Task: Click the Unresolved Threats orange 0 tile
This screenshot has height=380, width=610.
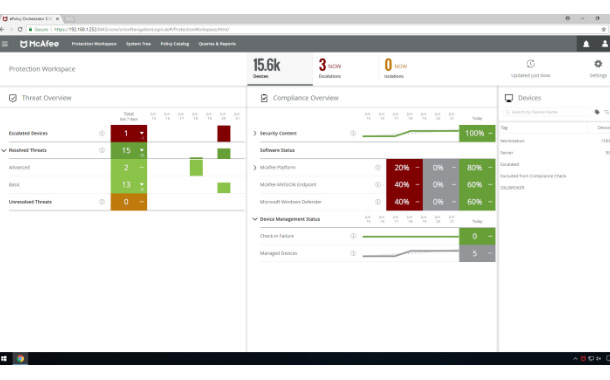Action: pos(129,202)
